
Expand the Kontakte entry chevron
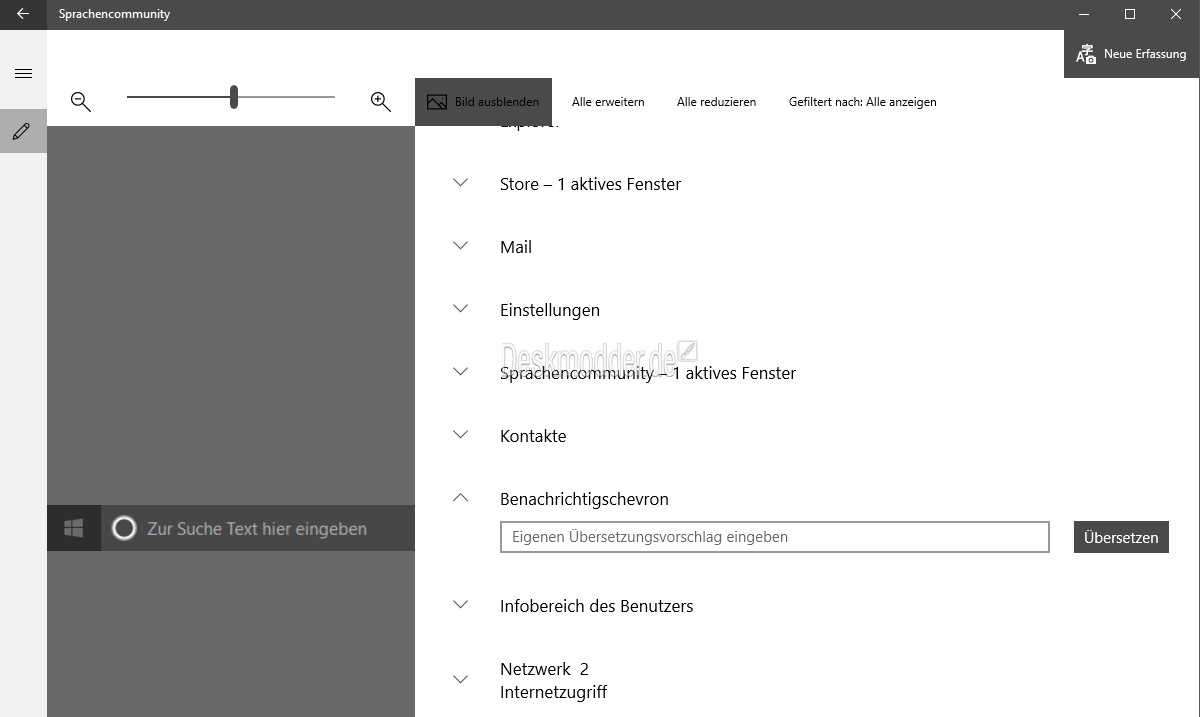[x=460, y=435]
